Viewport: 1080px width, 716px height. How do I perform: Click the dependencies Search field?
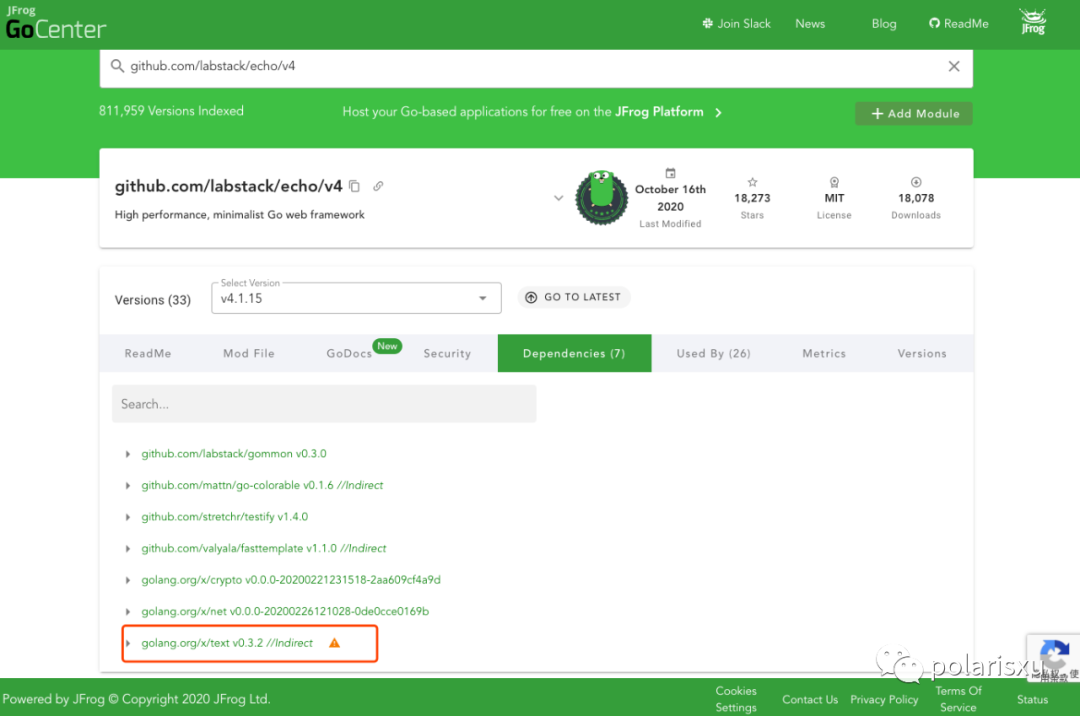(324, 404)
